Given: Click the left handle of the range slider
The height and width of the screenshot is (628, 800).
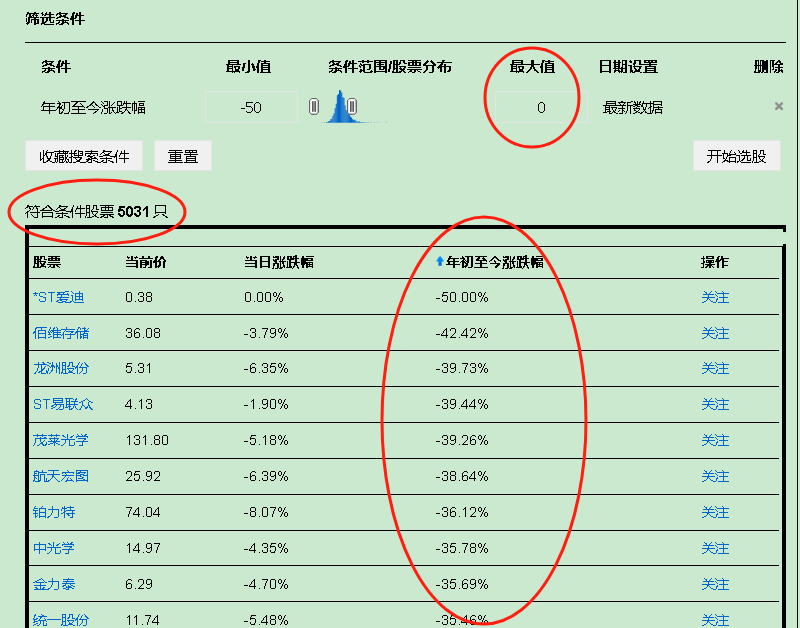Looking at the screenshot, I should (x=314, y=107).
